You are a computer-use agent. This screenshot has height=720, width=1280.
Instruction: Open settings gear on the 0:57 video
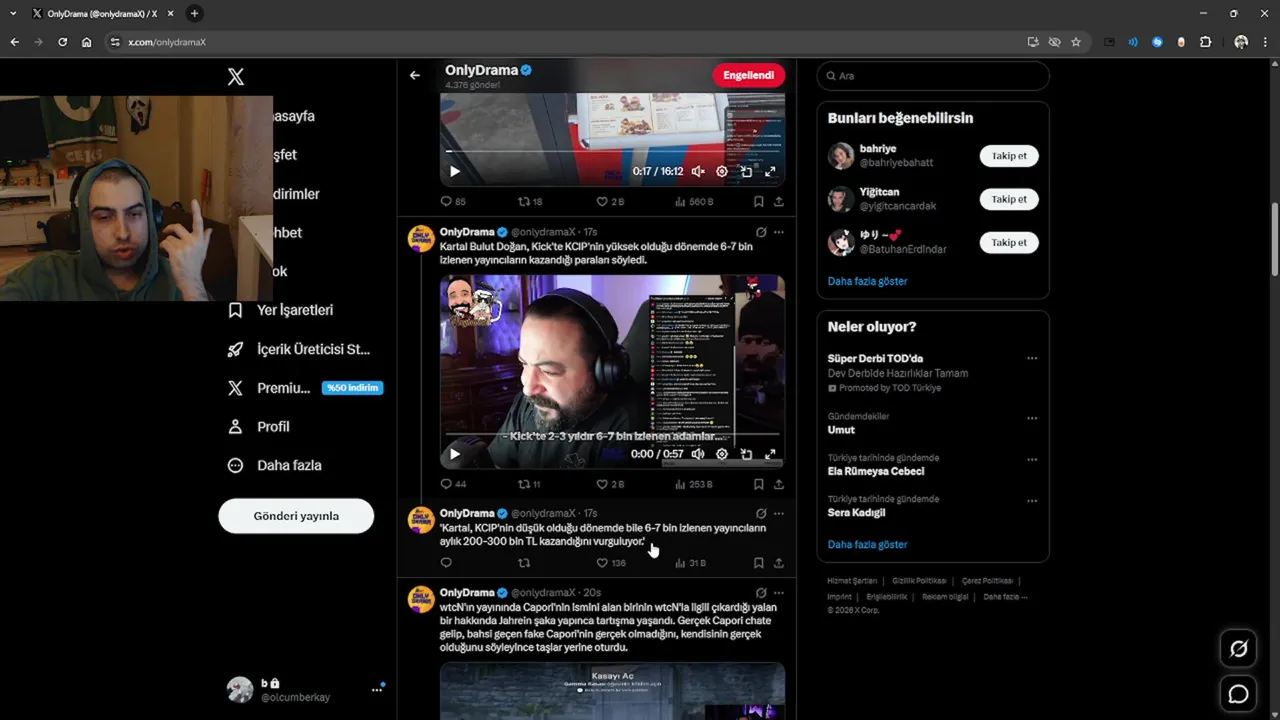click(x=722, y=454)
